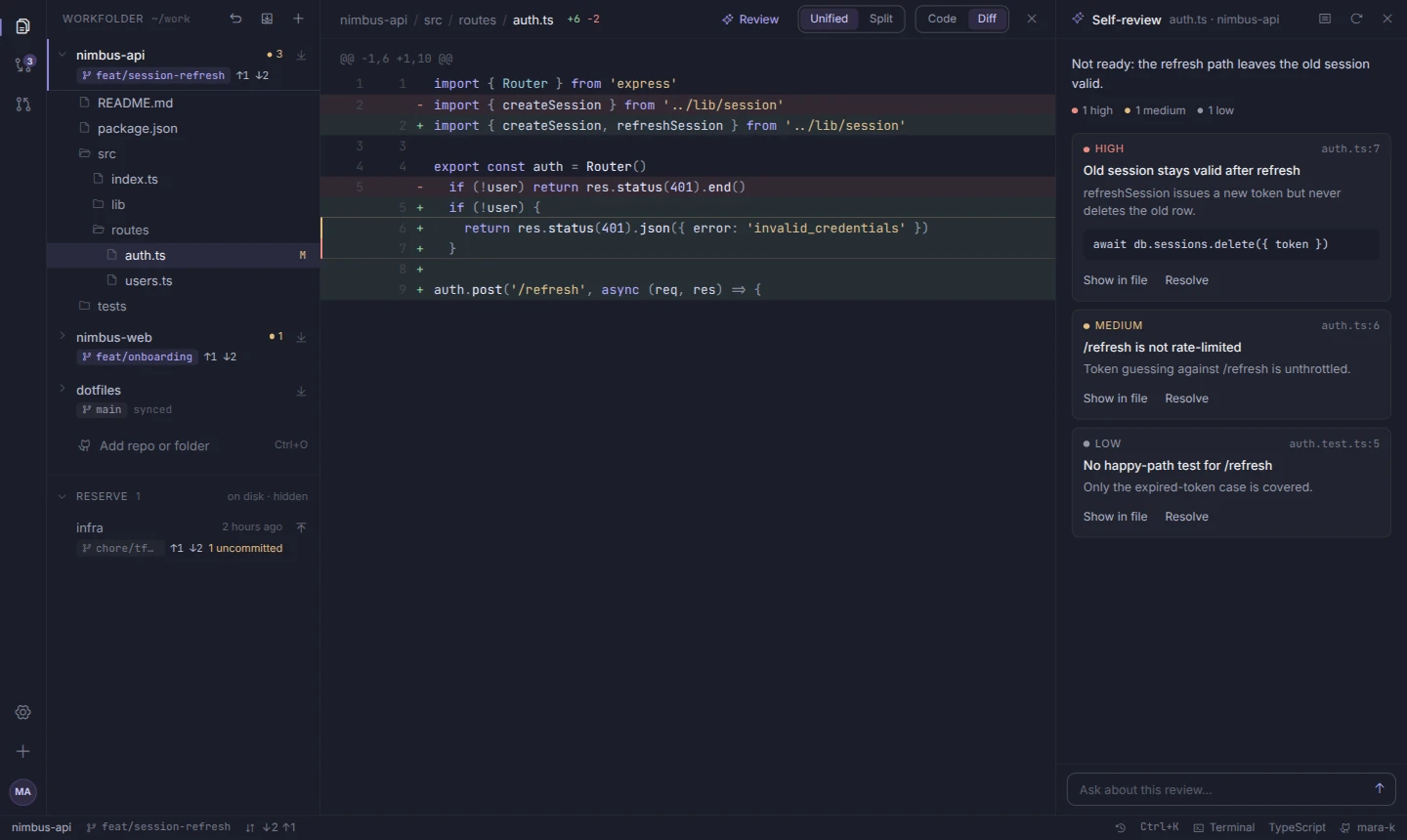
Task: Click the workfolder undo arrow icon
Action: [x=235, y=19]
